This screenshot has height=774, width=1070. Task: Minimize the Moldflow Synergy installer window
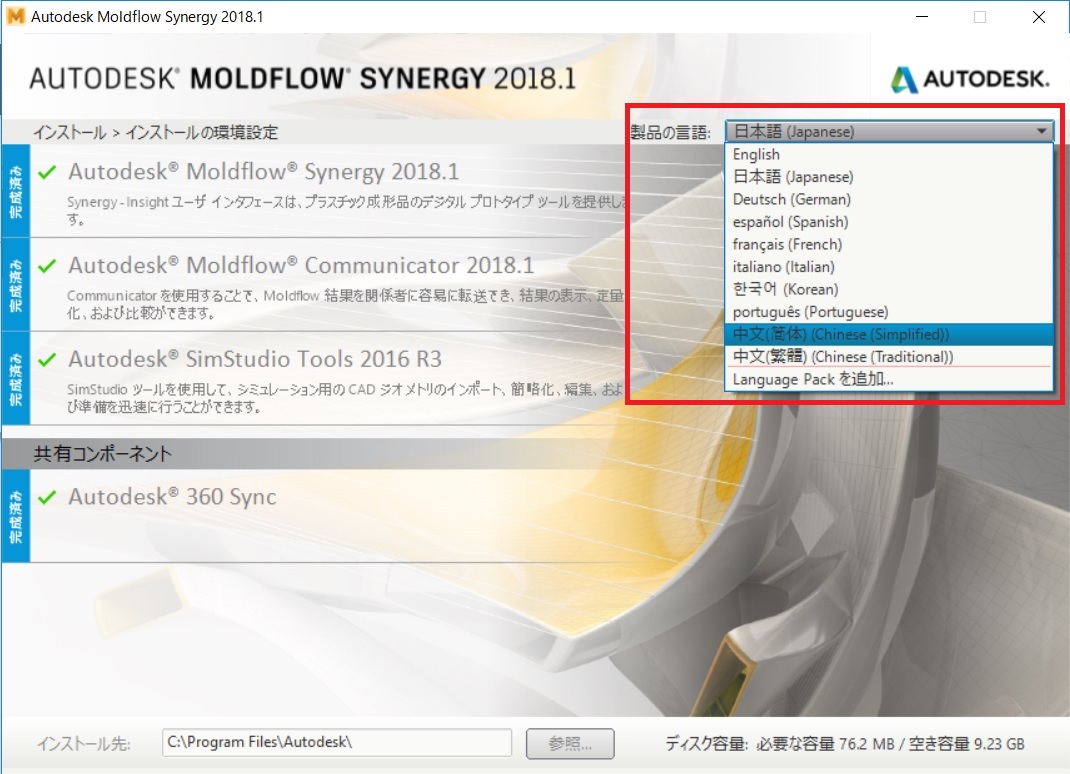click(x=922, y=16)
